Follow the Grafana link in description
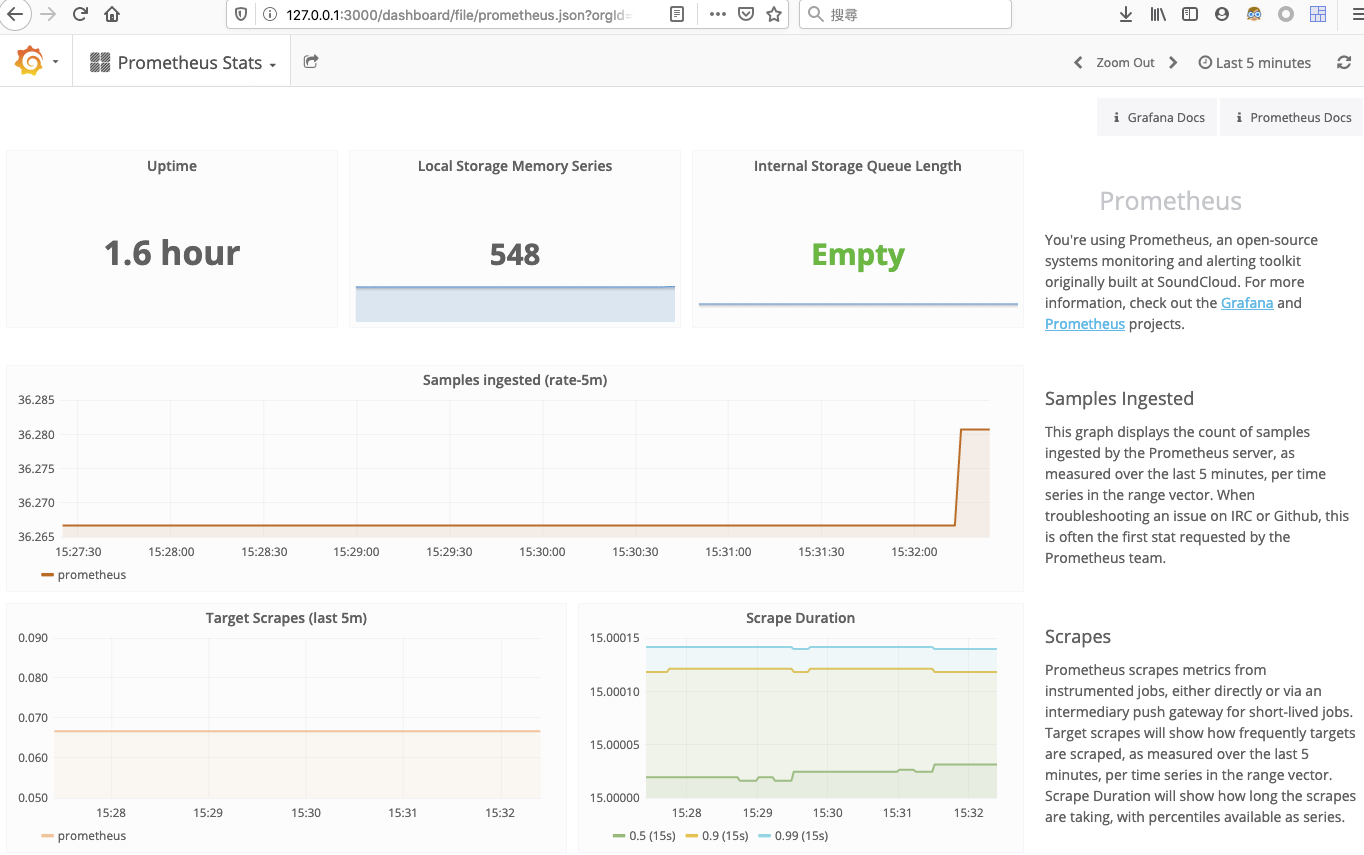Viewport: 1364px width, 855px height. 1247,303
